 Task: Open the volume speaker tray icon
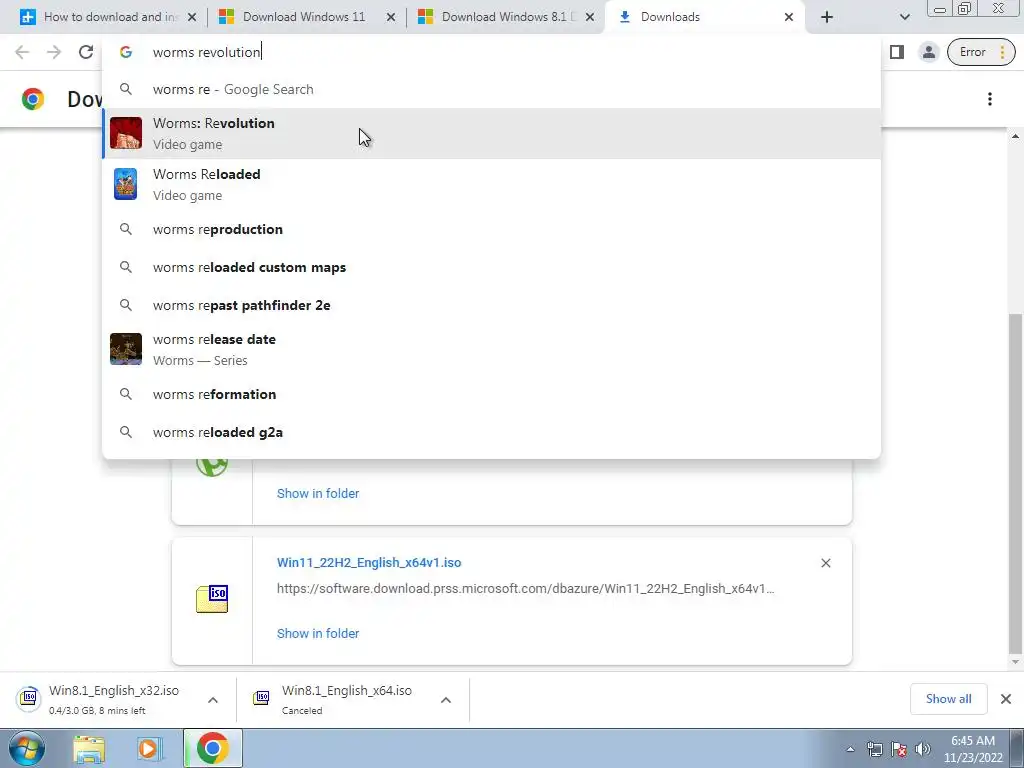click(x=922, y=749)
